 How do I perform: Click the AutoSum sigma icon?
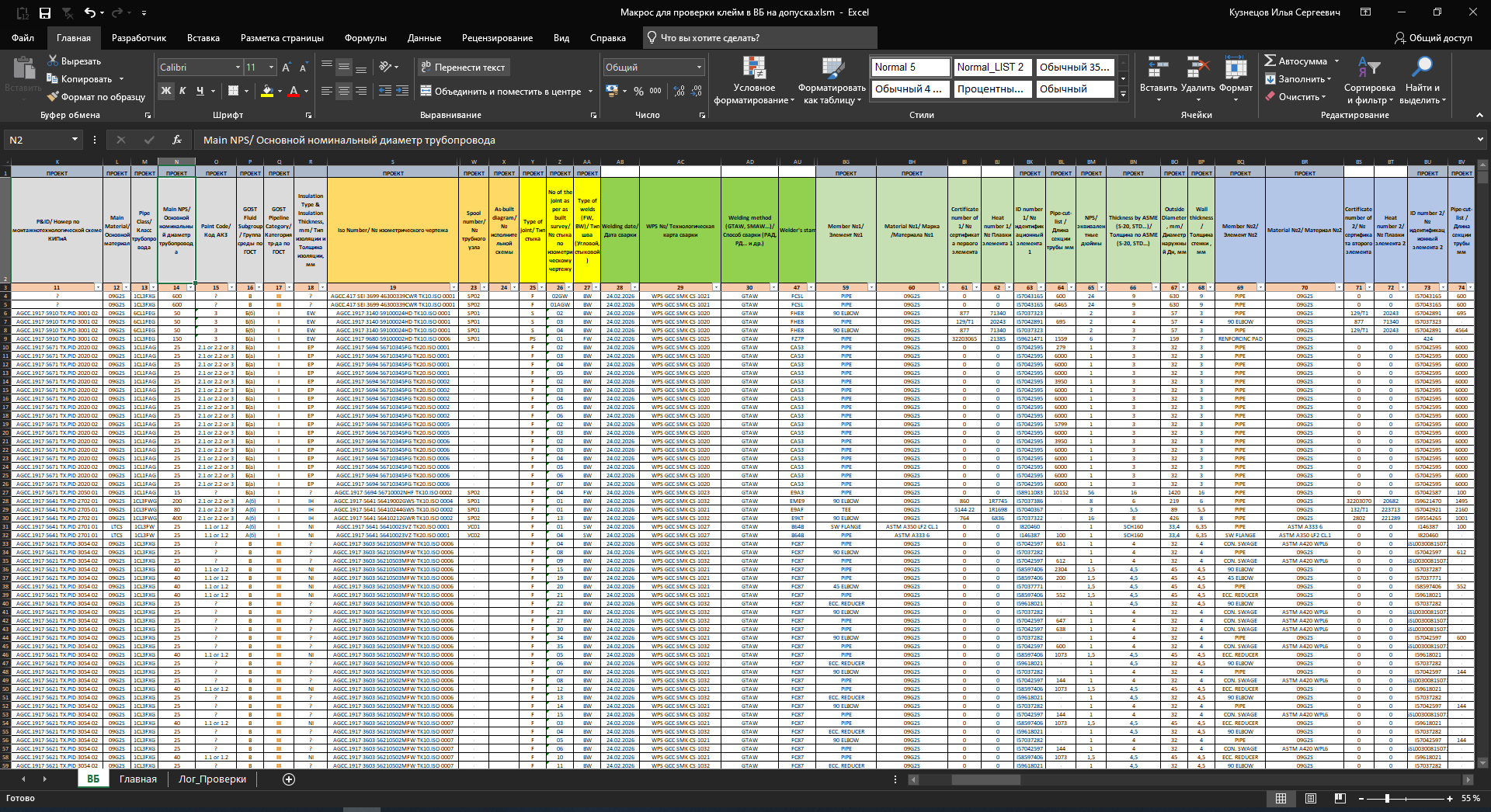coord(1270,61)
